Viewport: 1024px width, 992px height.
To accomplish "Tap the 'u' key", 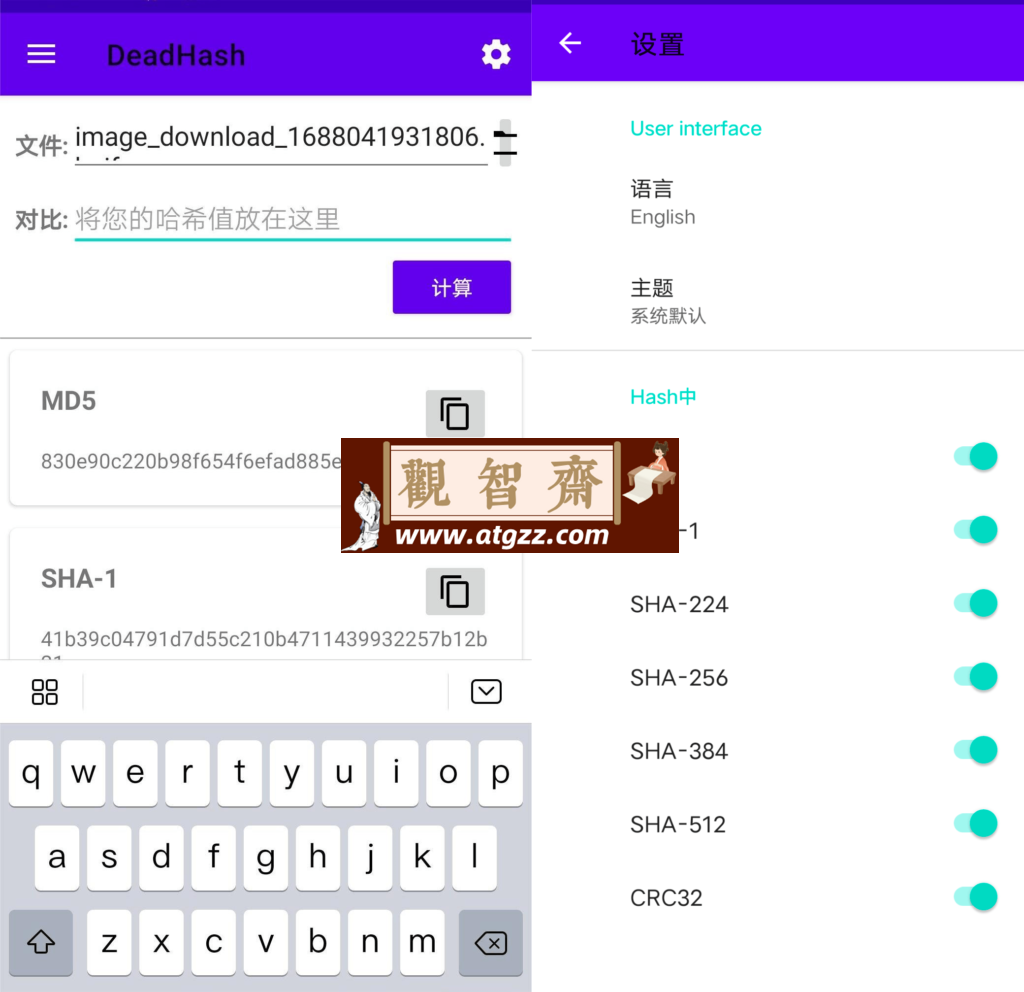I will [344, 773].
